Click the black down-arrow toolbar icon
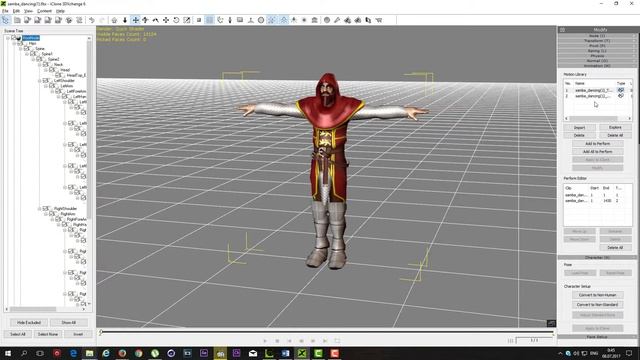The image size is (640, 360). pos(125,20)
